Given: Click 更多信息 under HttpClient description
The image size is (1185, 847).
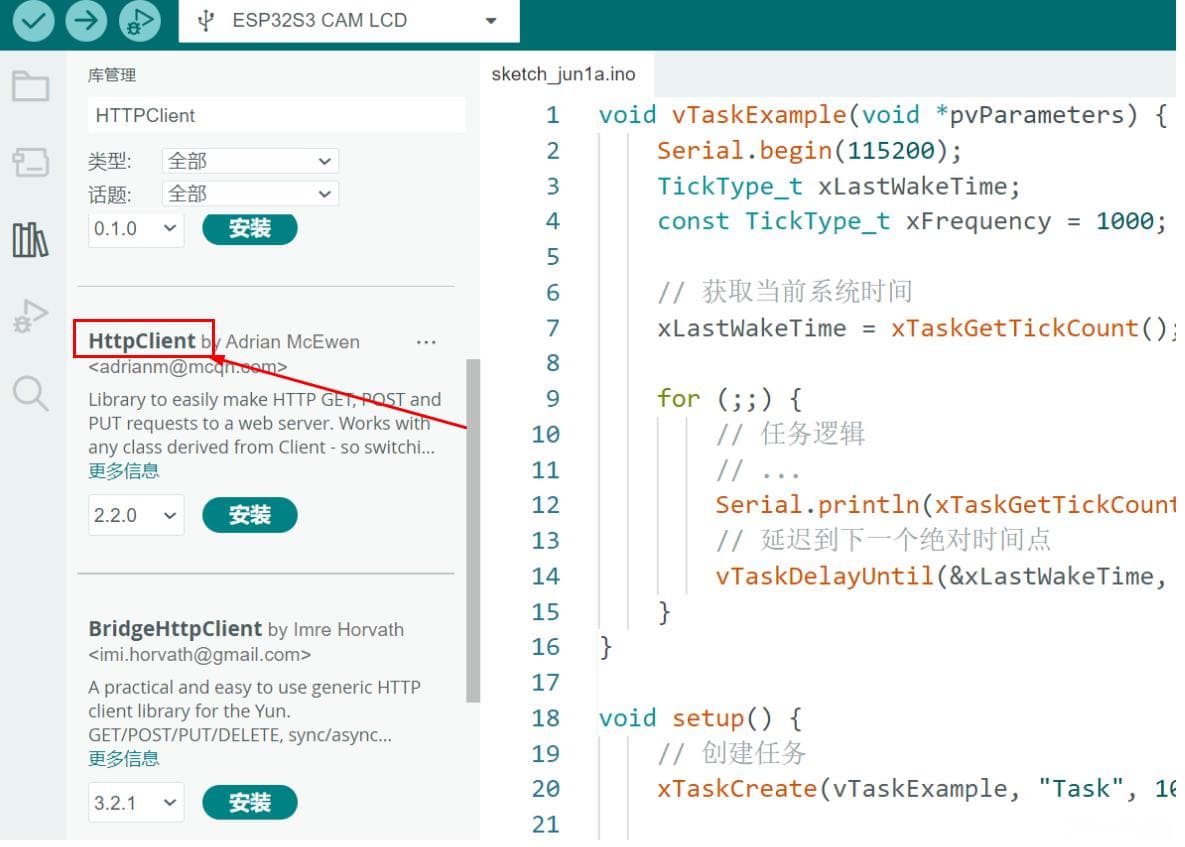Looking at the screenshot, I should click(124, 471).
